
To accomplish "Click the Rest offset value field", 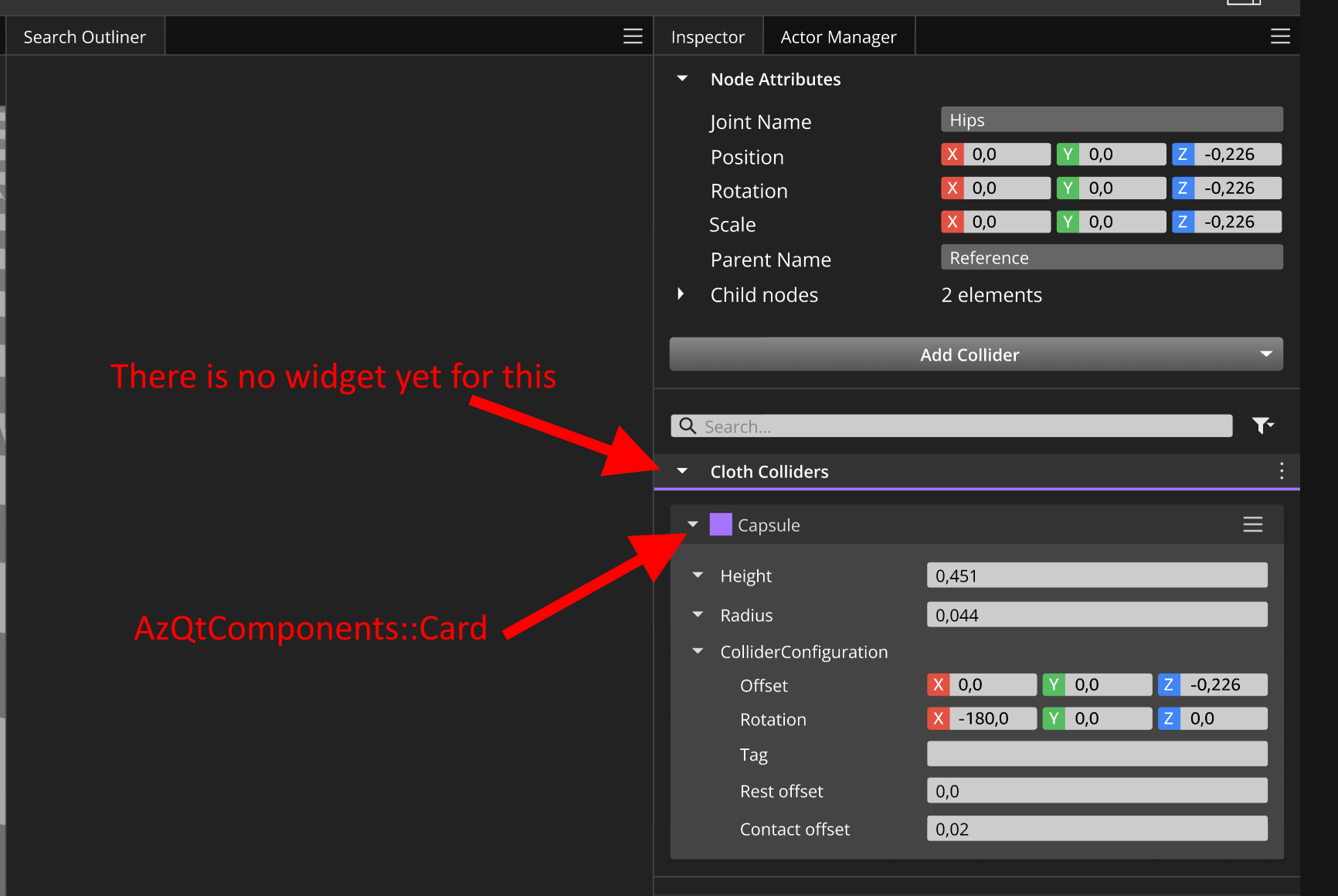I will 1097,790.
